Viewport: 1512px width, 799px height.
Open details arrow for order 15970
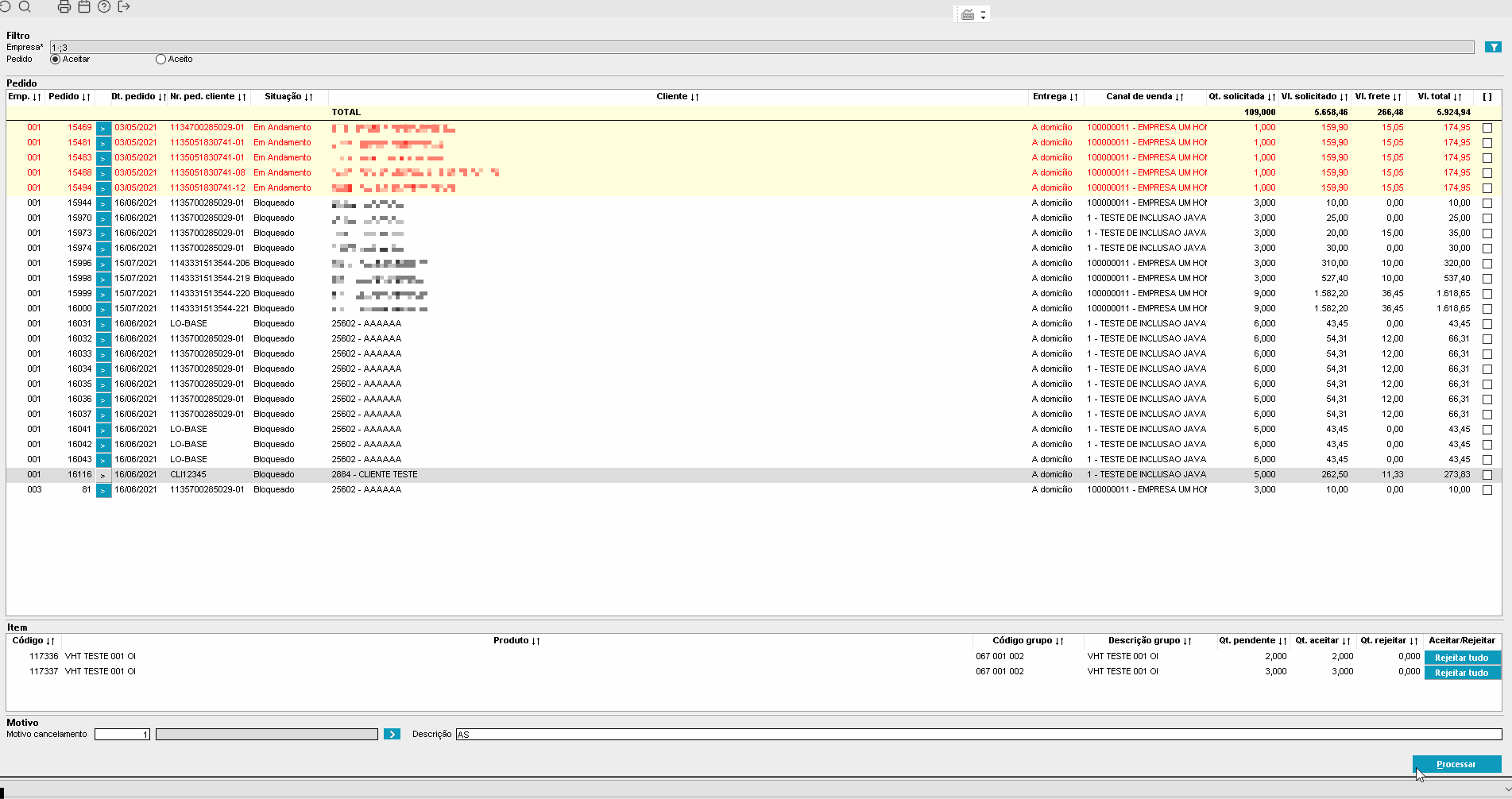click(103, 218)
